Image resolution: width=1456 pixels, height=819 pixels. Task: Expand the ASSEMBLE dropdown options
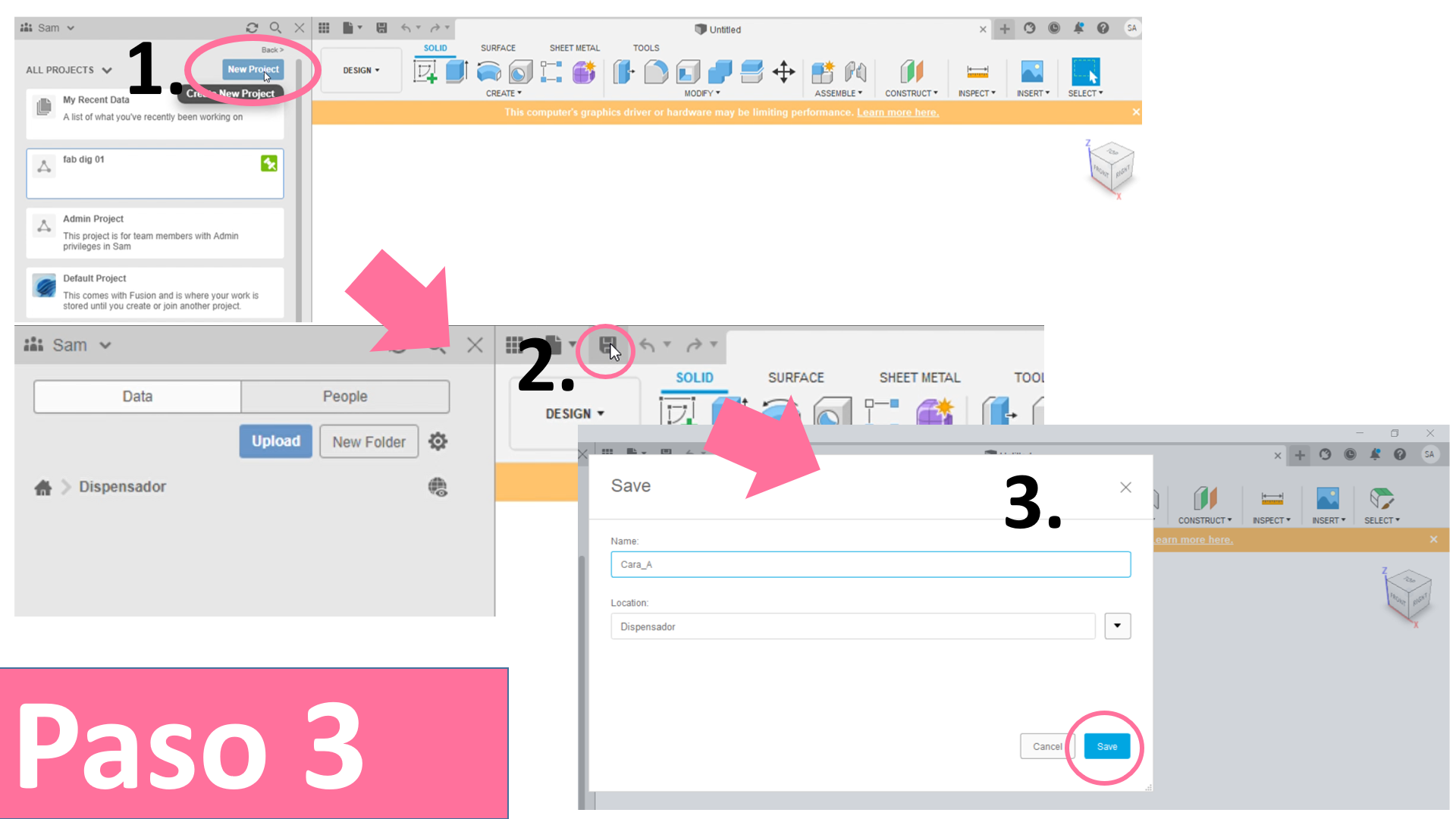coord(839,93)
